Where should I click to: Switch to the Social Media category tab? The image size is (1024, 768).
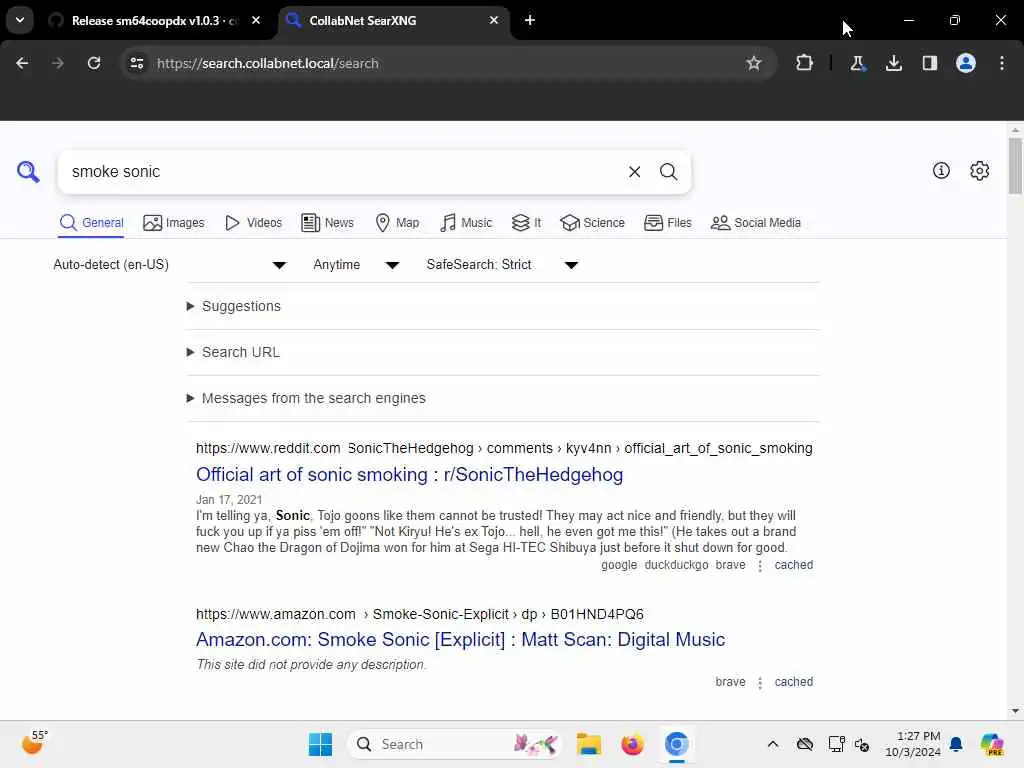coord(756,223)
